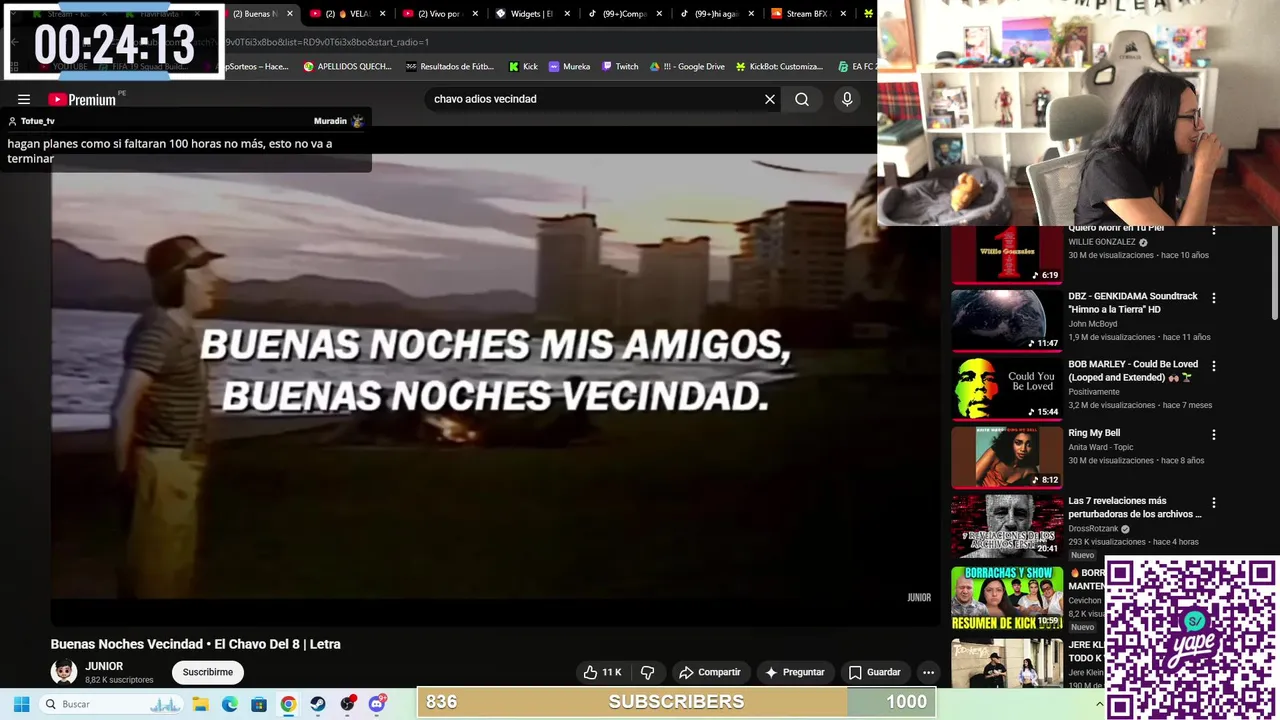Image resolution: width=1280 pixels, height=720 pixels.
Task: Open options for Las 7 revelaciones video
Action: (1214, 503)
